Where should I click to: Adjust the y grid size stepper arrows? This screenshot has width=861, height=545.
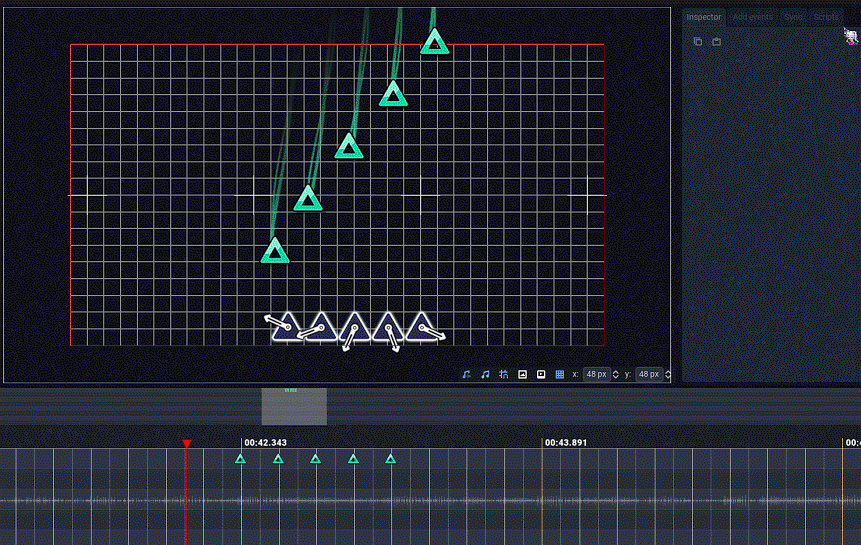(x=668, y=374)
